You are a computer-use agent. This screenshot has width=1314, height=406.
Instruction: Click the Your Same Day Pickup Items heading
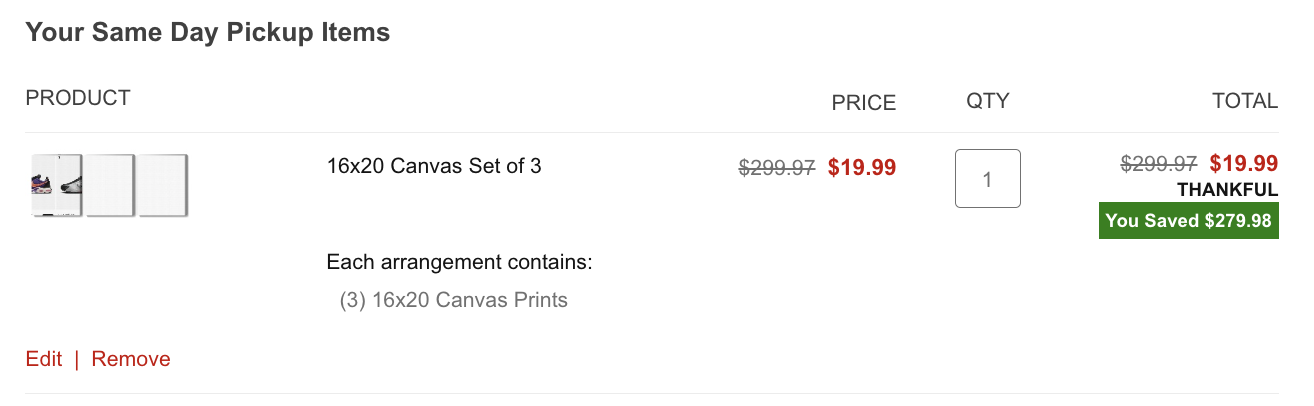point(207,33)
